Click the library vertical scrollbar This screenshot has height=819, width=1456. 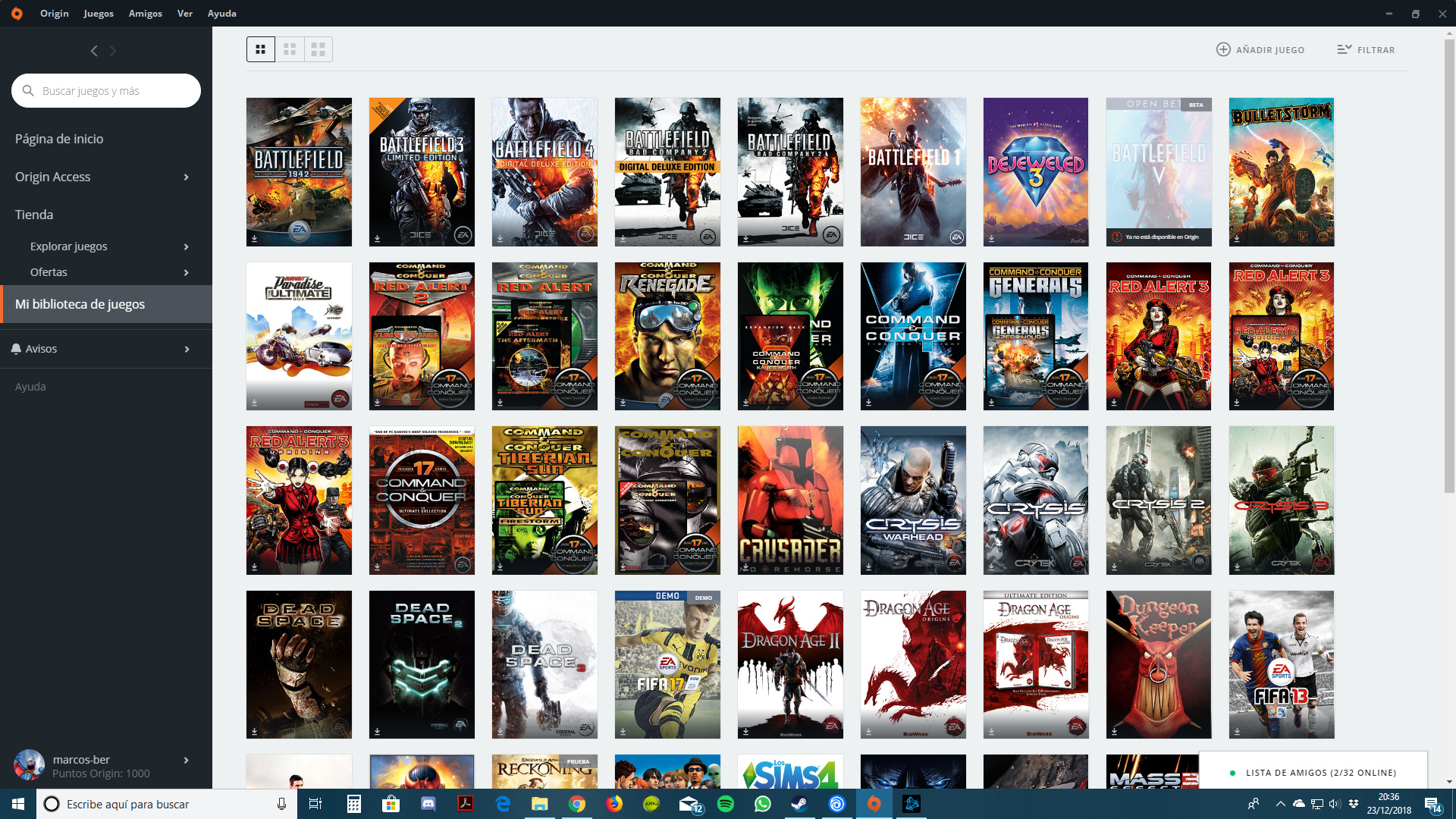(x=1449, y=265)
